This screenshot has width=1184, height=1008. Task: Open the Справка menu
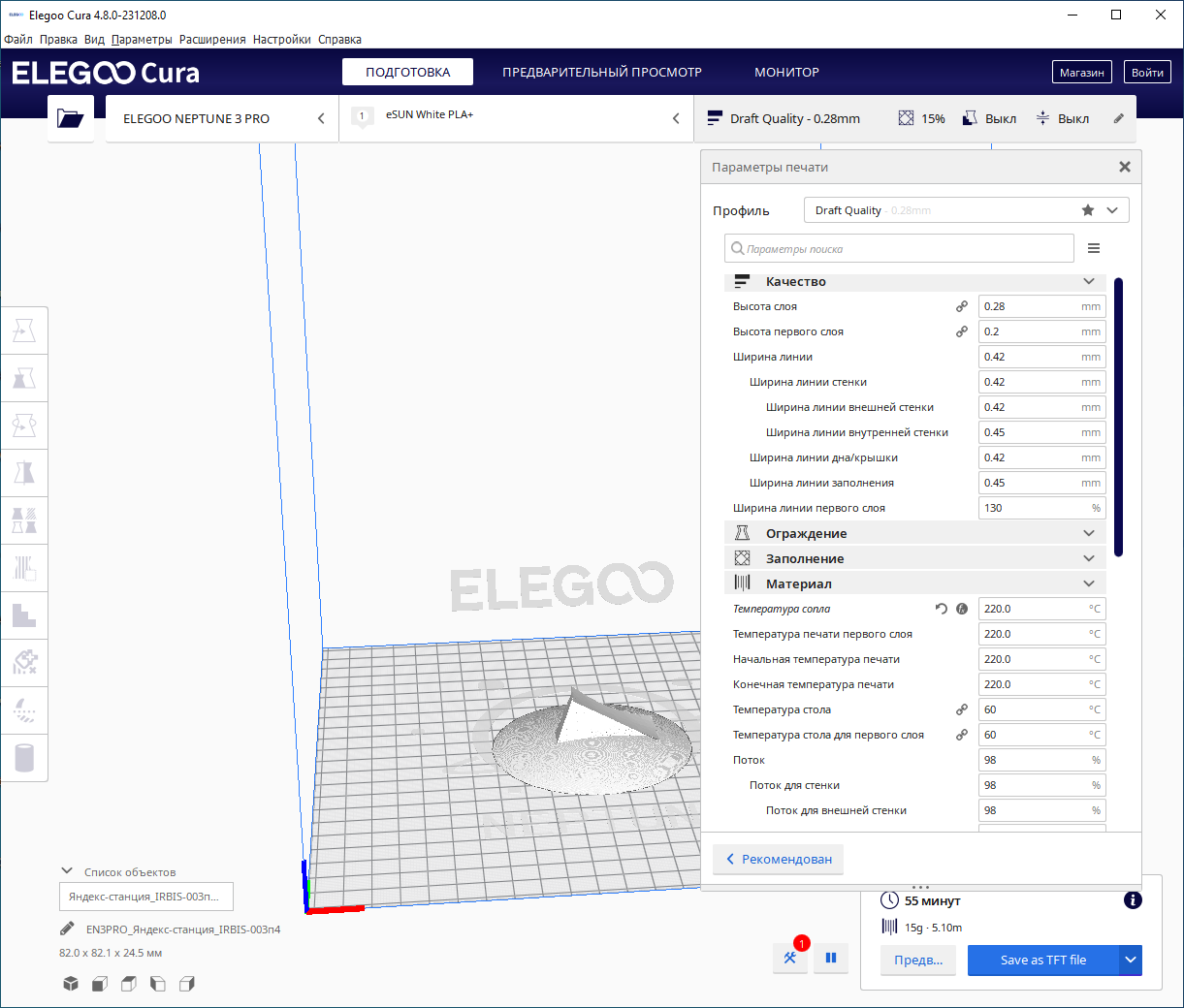339,40
